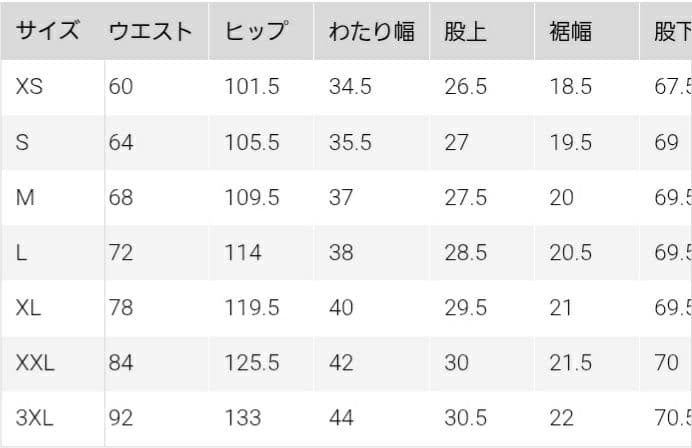The image size is (692, 448).
Task: Click the XL thigh width value 40
Action: click(x=341, y=307)
